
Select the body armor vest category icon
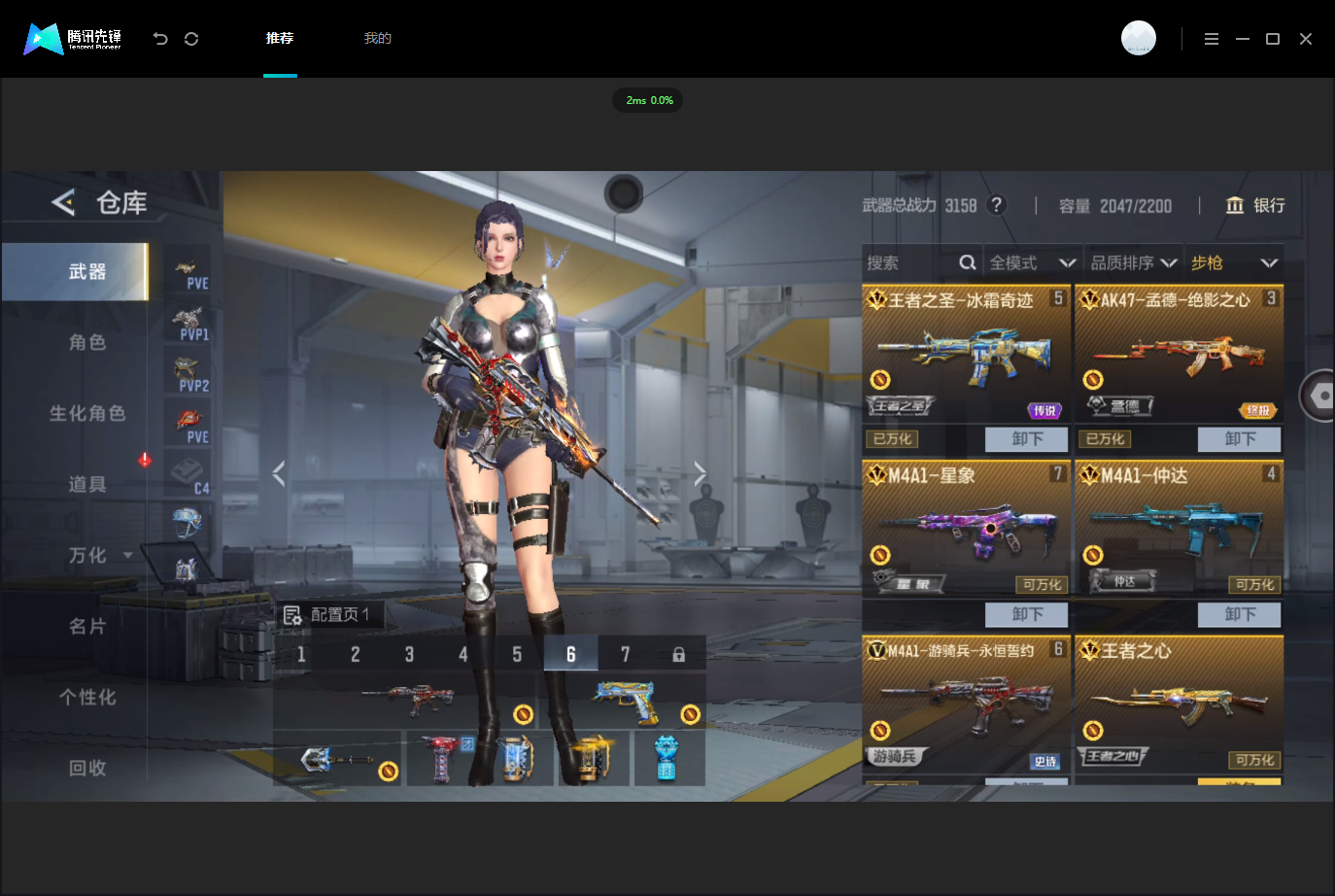point(187,569)
